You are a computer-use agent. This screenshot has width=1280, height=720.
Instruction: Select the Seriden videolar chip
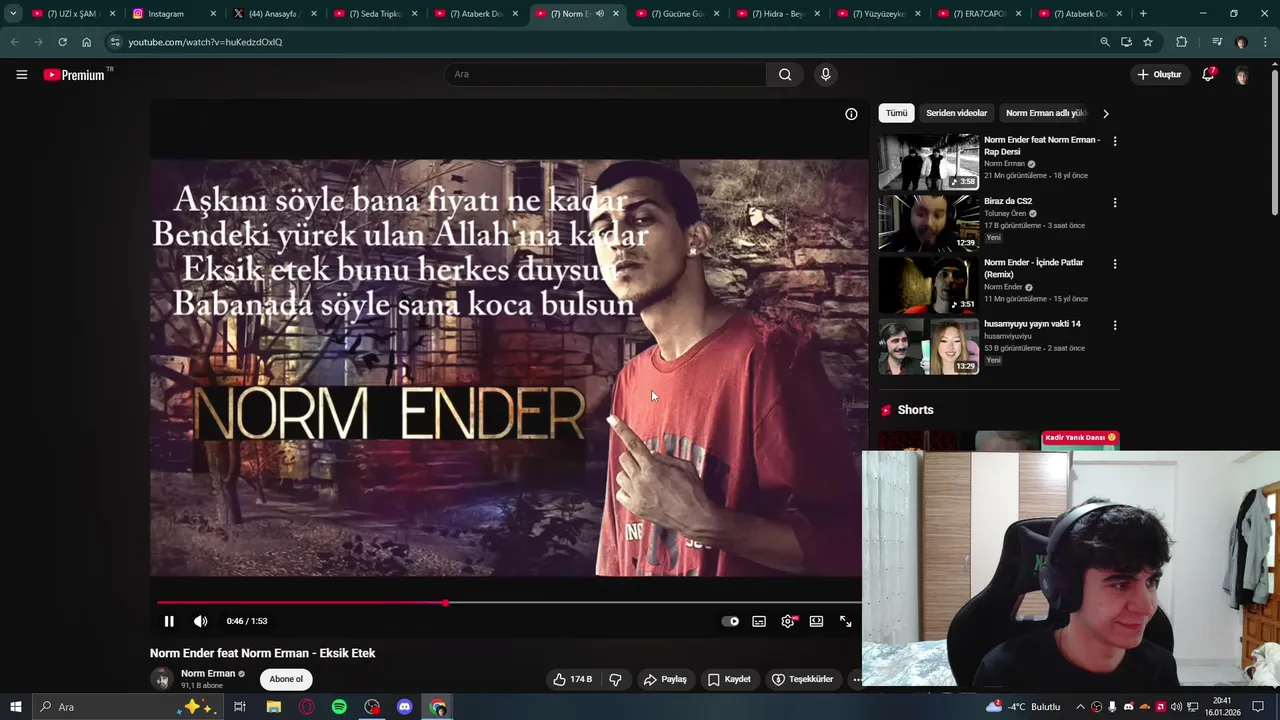(x=956, y=113)
